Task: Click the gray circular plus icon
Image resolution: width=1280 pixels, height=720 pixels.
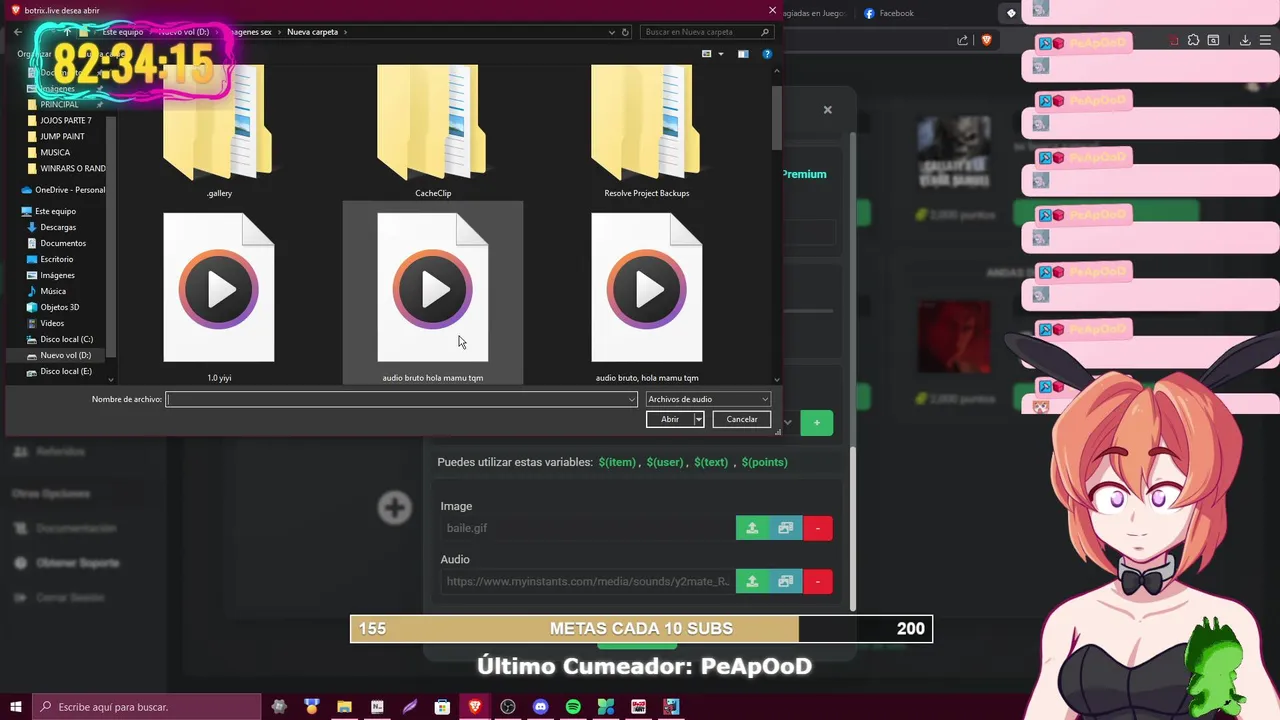Action: (x=394, y=507)
